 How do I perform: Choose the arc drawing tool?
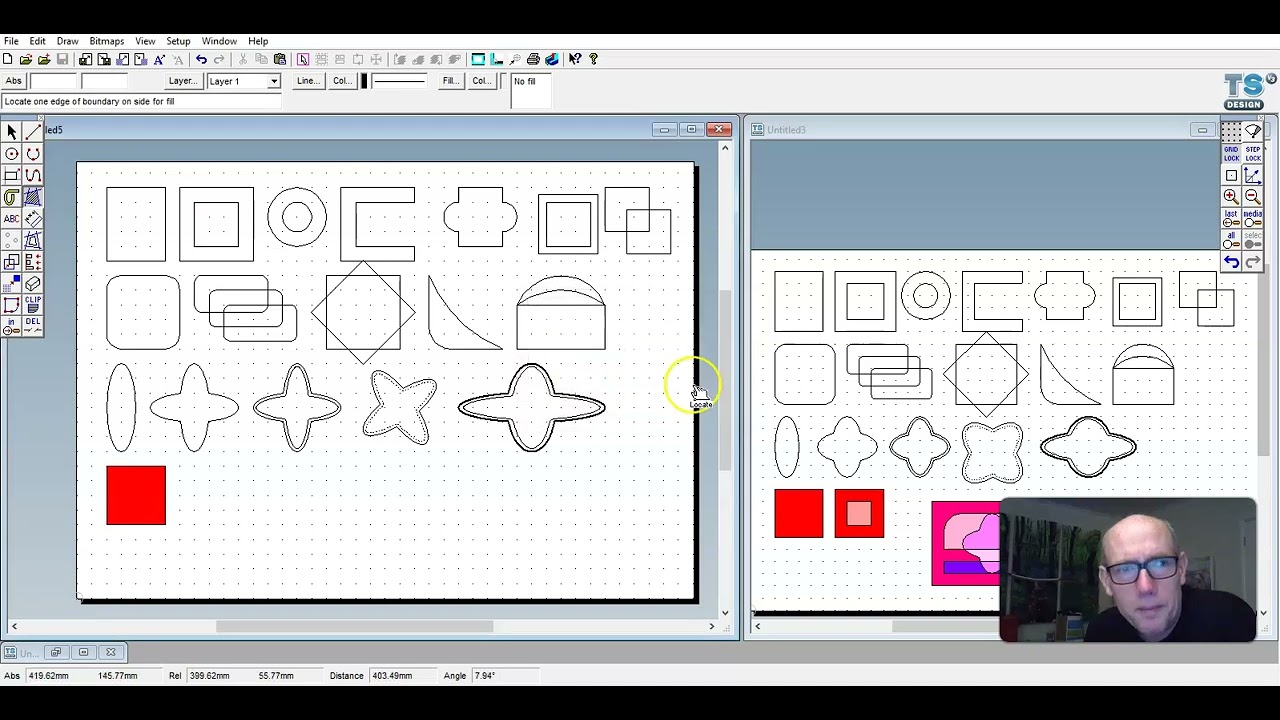tap(33, 154)
